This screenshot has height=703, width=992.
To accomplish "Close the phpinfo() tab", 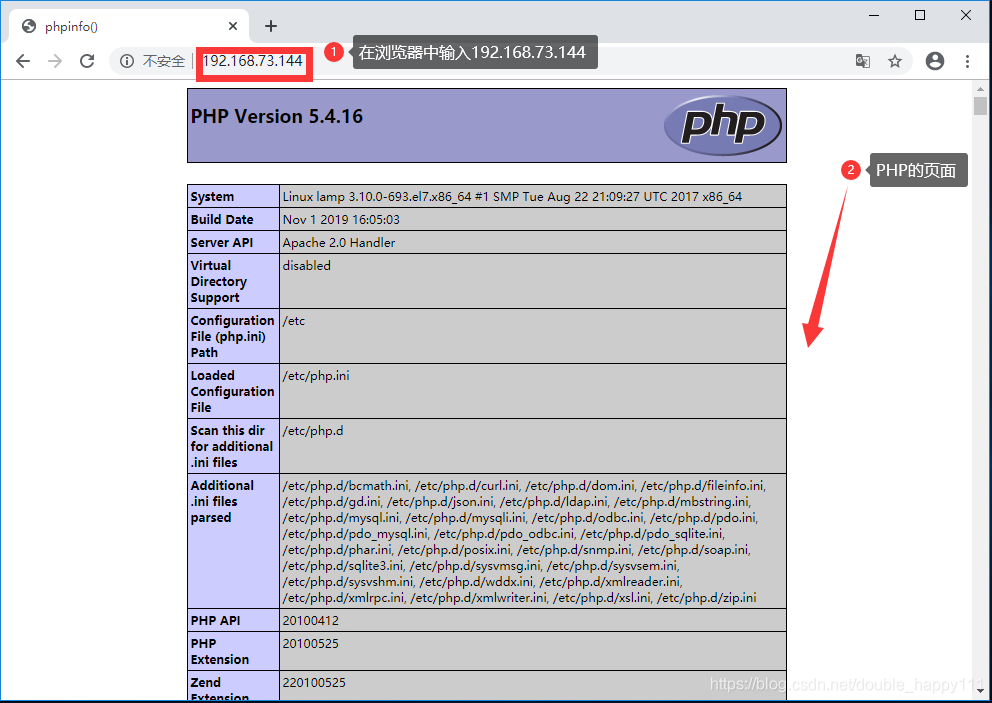I will (x=233, y=26).
